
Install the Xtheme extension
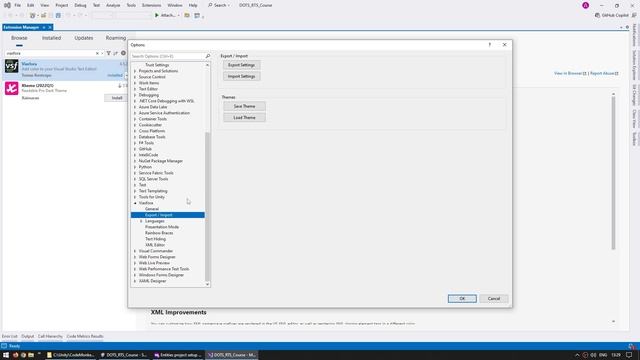(x=117, y=98)
